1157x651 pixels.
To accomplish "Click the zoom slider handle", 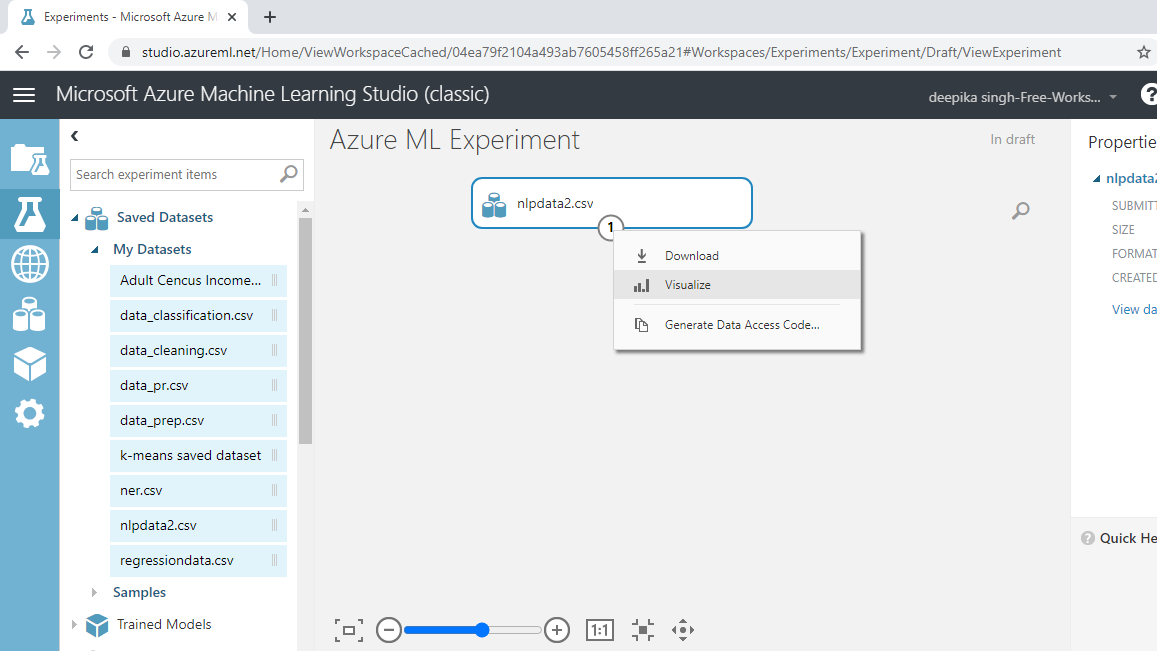I will tap(482, 630).
